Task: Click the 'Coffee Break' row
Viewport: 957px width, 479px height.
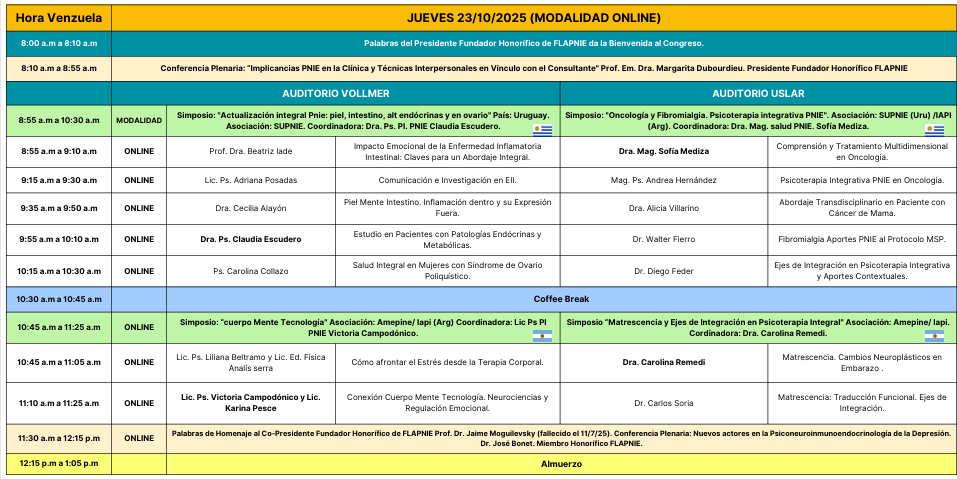Action: click(561, 299)
